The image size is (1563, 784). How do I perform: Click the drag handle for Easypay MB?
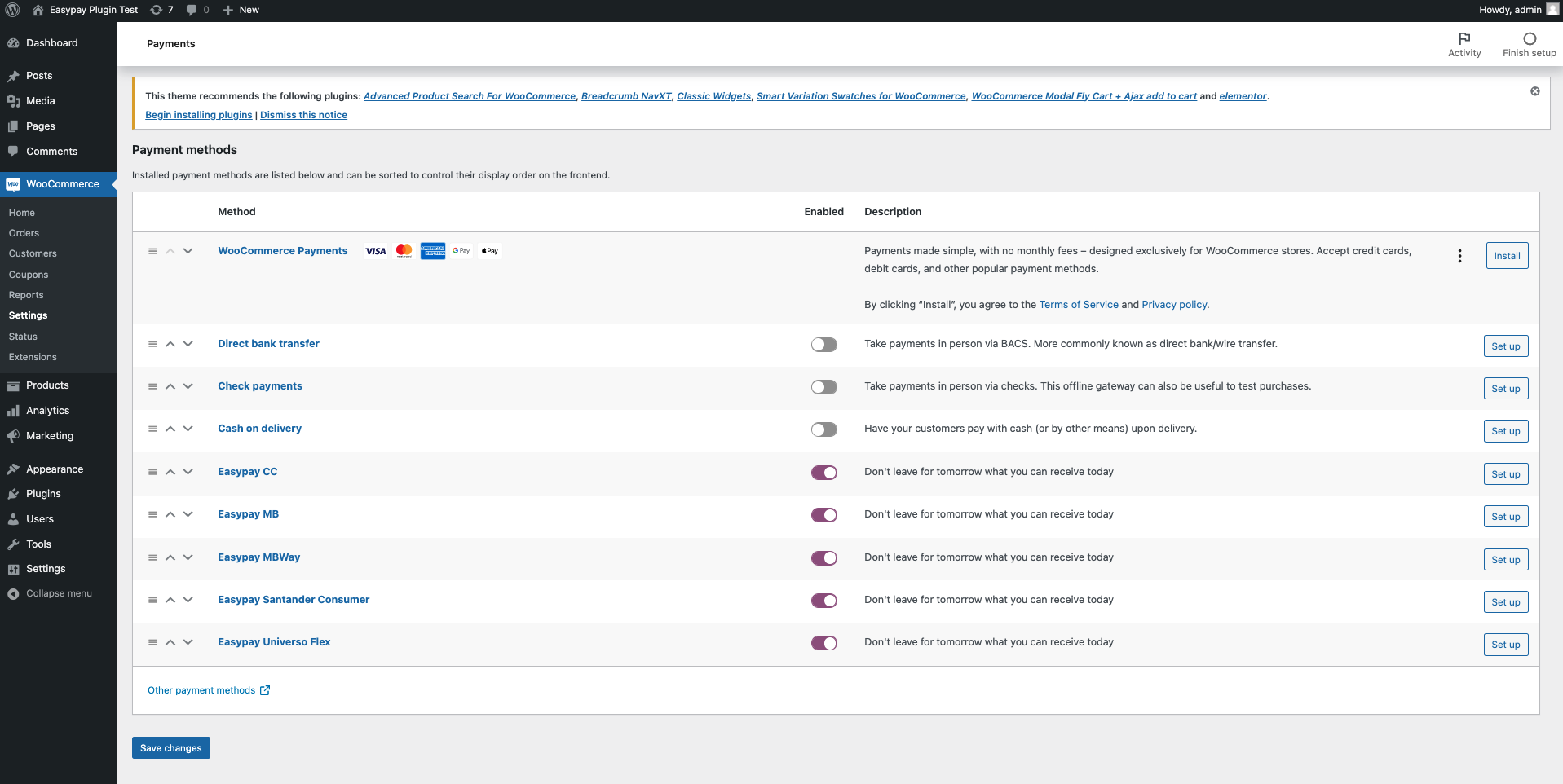click(152, 514)
